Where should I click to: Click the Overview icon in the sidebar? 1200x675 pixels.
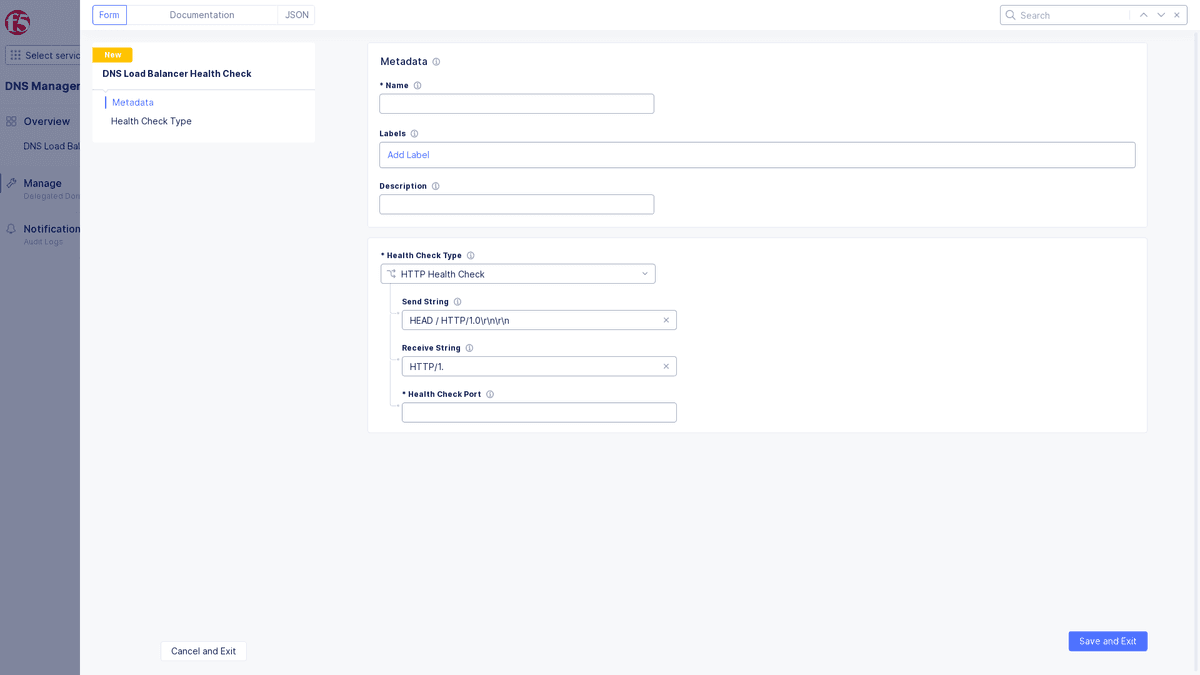[x=12, y=120]
